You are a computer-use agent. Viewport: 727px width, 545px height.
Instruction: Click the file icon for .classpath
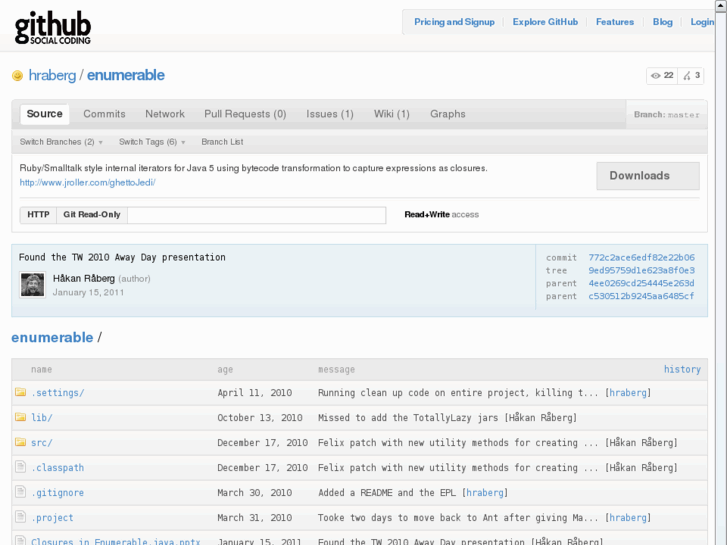click(20, 467)
